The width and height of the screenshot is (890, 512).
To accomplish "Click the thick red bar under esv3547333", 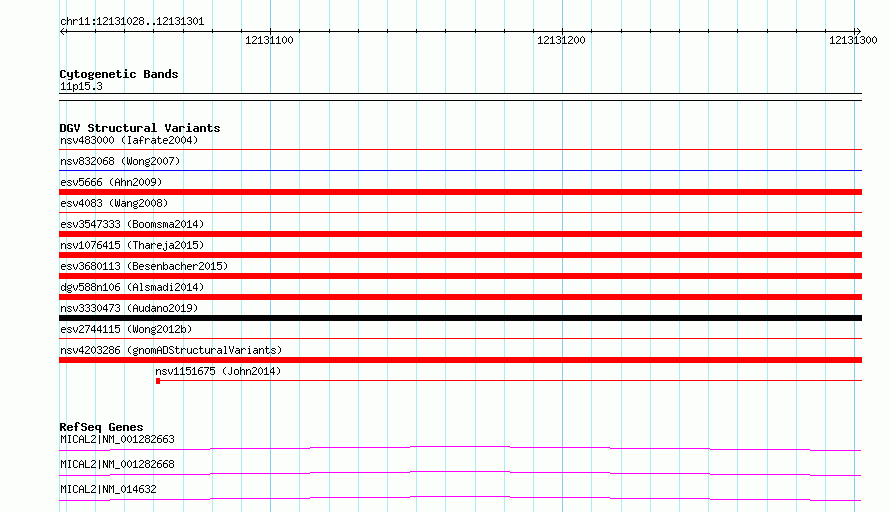I will (x=460, y=234).
